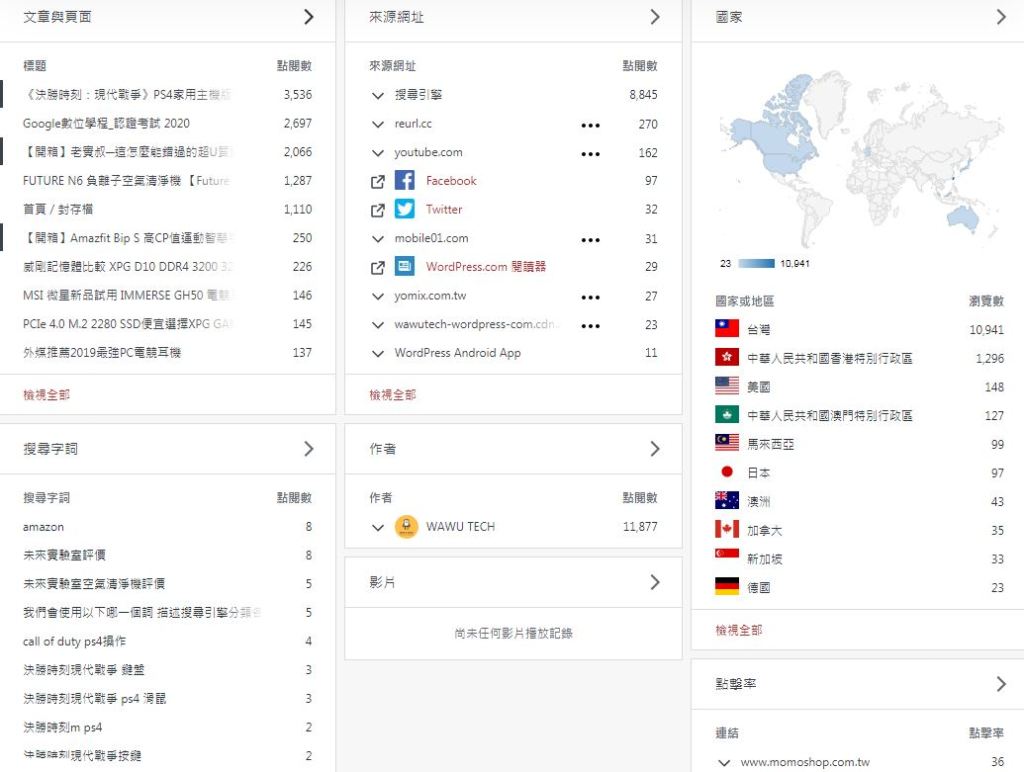Image resolution: width=1024 pixels, height=772 pixels.
Task: Click the Taiwan flag icon
Action: 727,329
